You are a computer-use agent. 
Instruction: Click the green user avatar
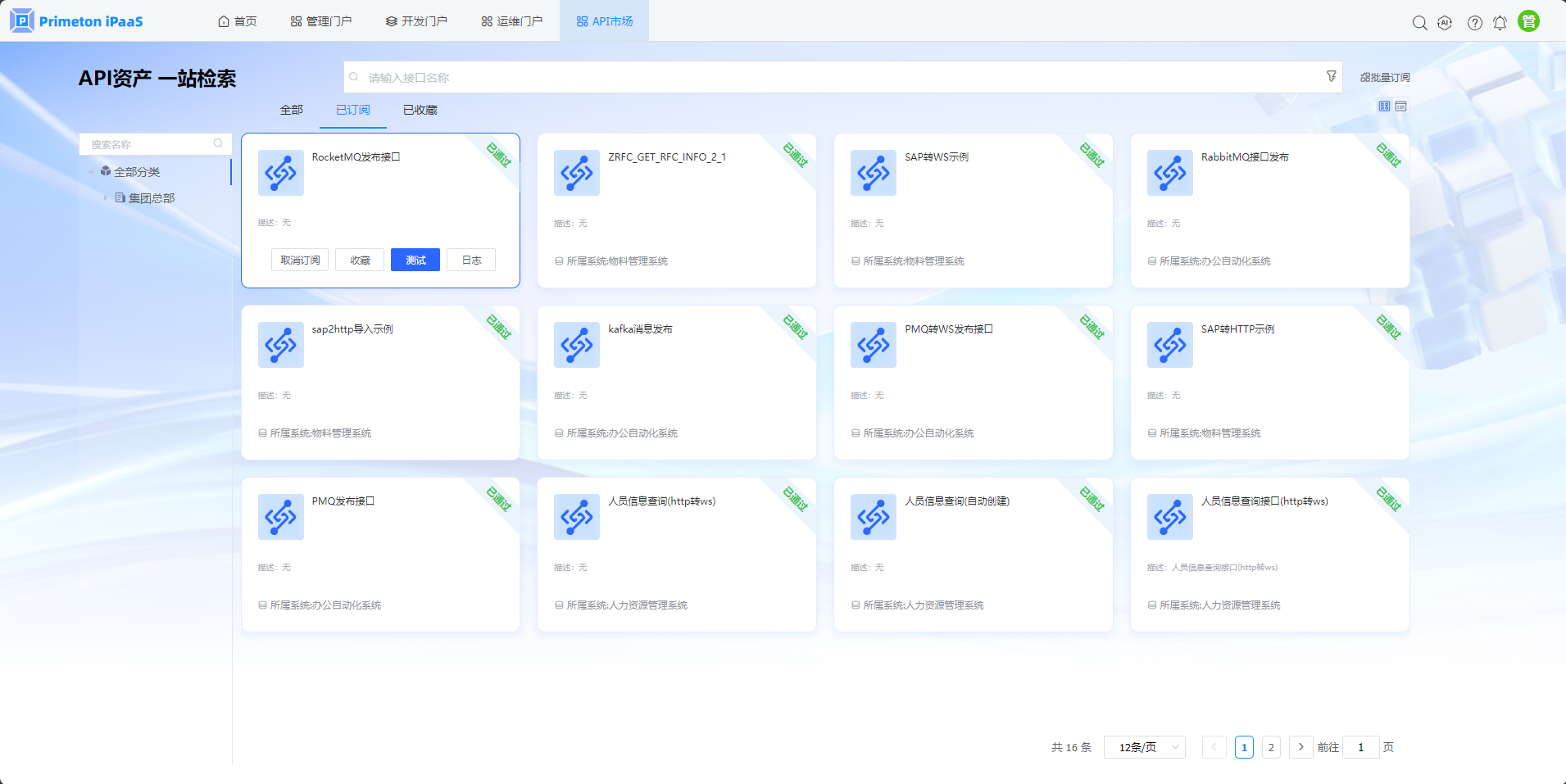pos(1528,21)
